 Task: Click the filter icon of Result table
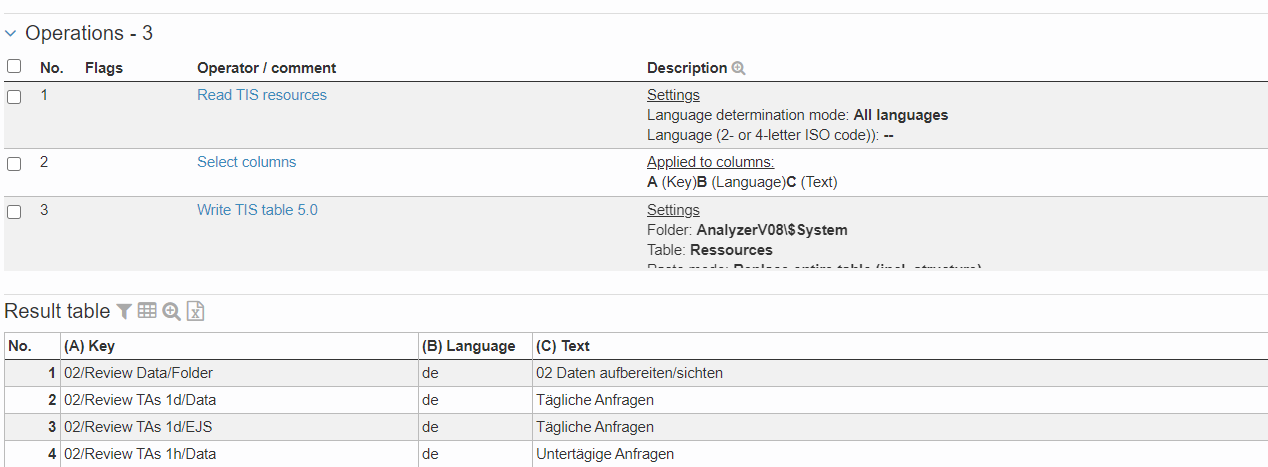(124, 311)
